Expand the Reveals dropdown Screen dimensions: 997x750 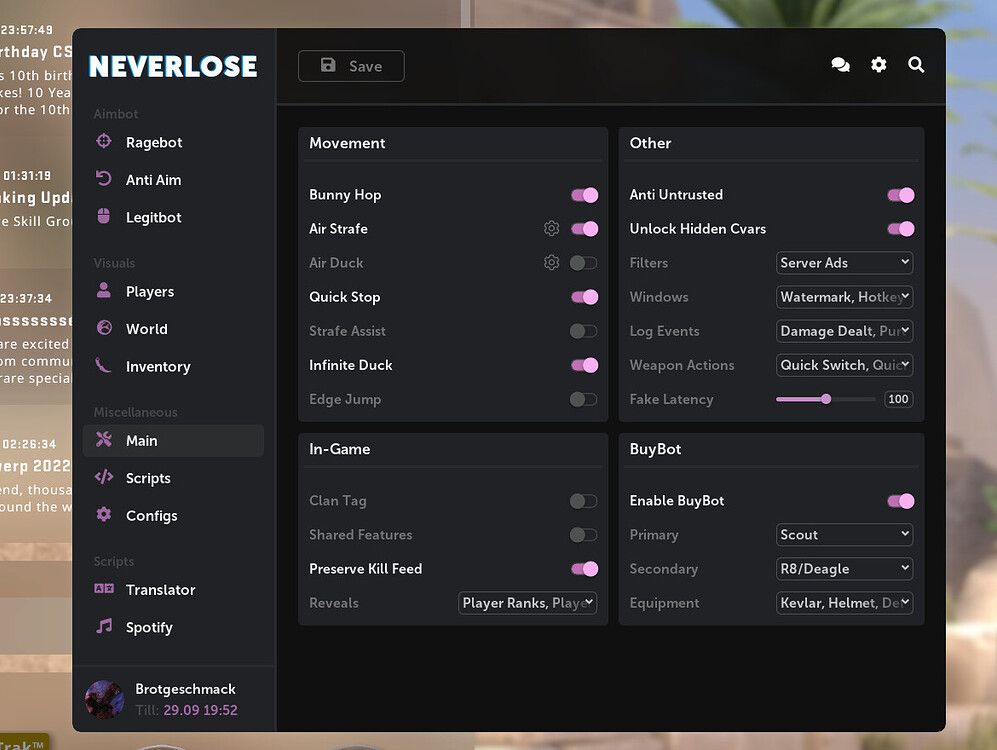coord(527,603)
